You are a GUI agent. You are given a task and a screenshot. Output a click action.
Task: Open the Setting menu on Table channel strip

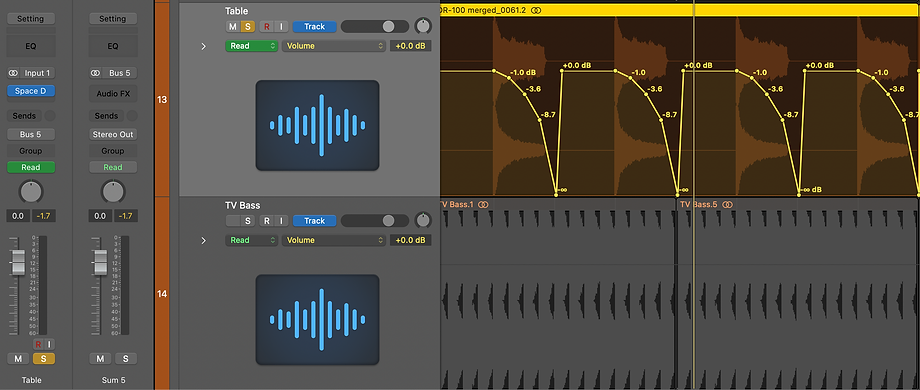point(31,19)
